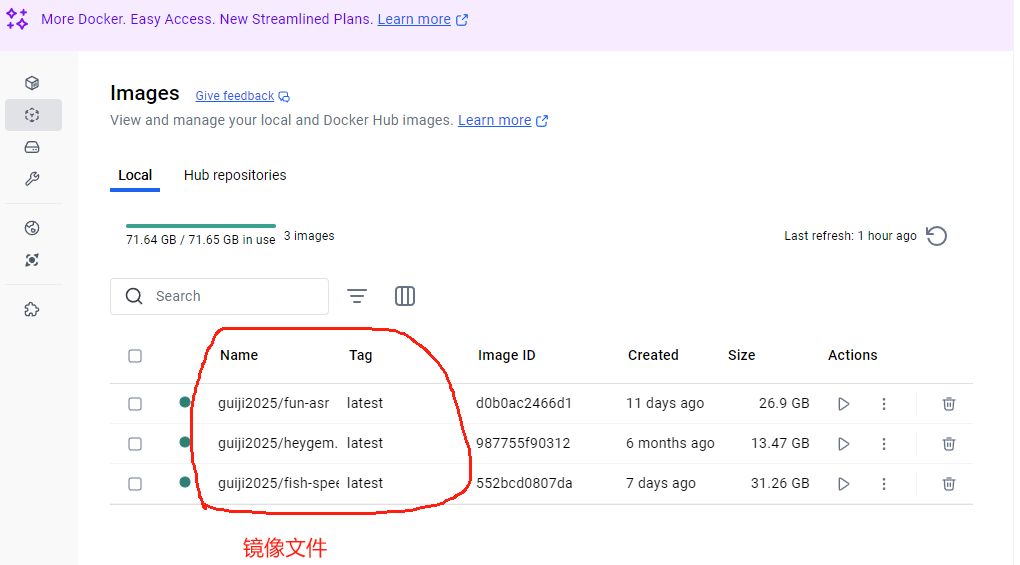Open more actions for guiji2025/fun-asr
This screenshot has width=1020, height=565.
coord(883,404)
